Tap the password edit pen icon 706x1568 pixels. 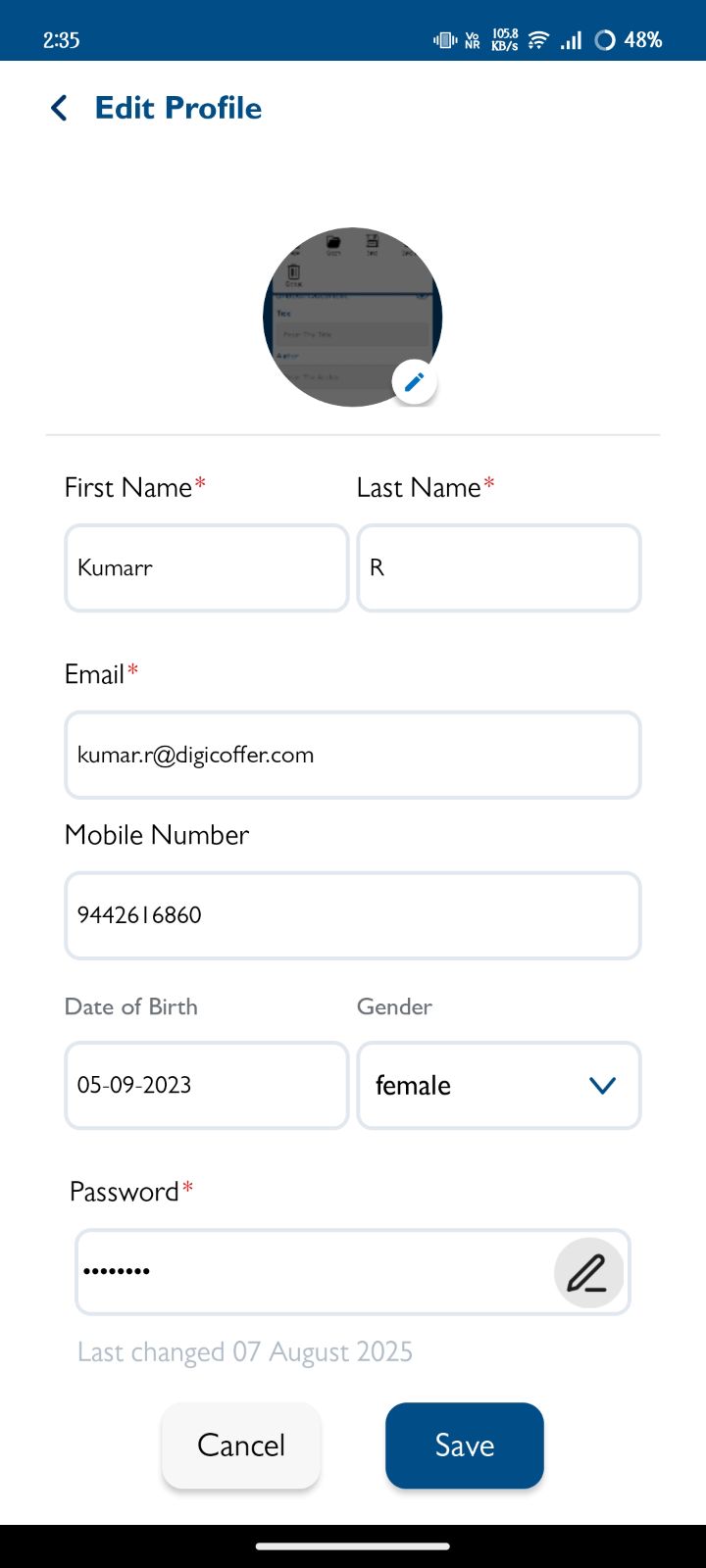click(588, 1273)
